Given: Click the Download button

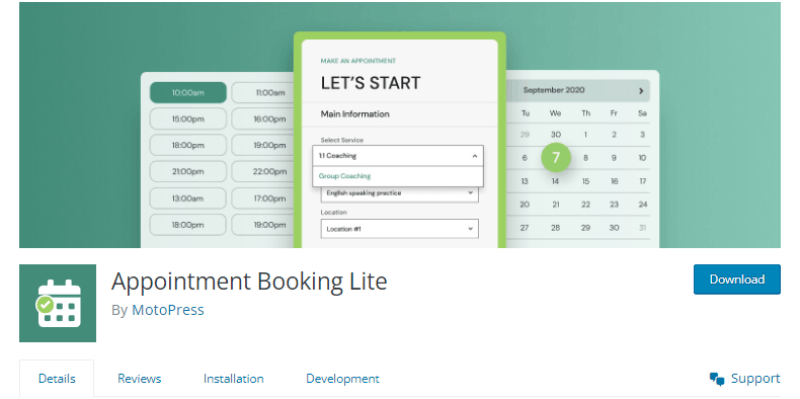Looking at the screenshot, I should pos(737,279).
